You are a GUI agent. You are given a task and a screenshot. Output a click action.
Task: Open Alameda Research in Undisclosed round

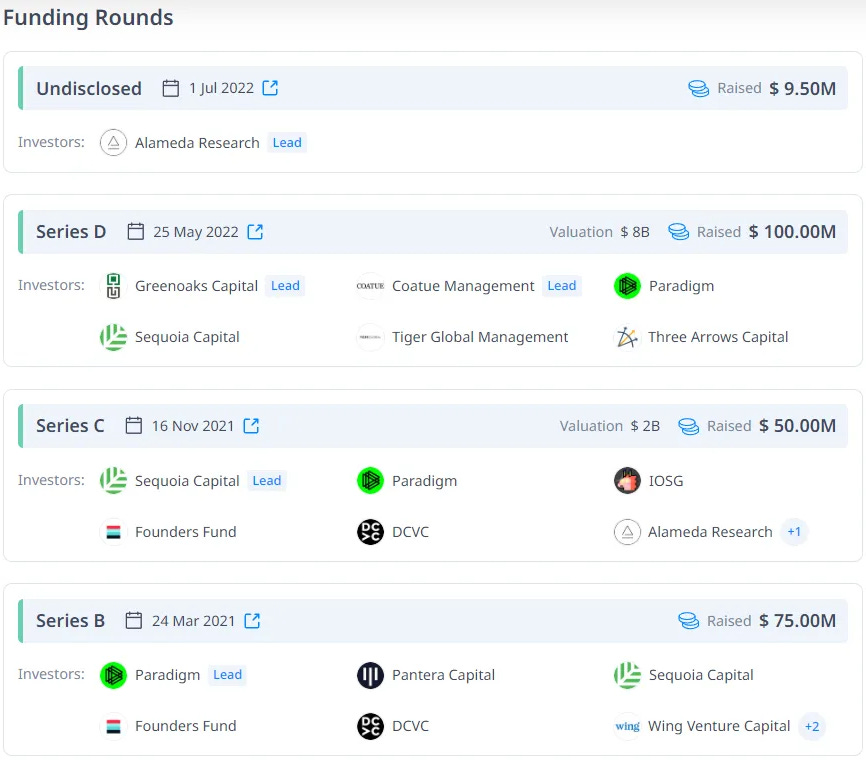coord(197,143)
